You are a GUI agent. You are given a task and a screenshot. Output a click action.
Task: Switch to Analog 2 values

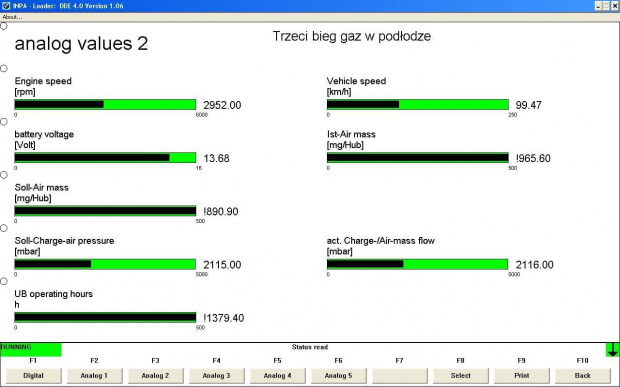[155, 376]
